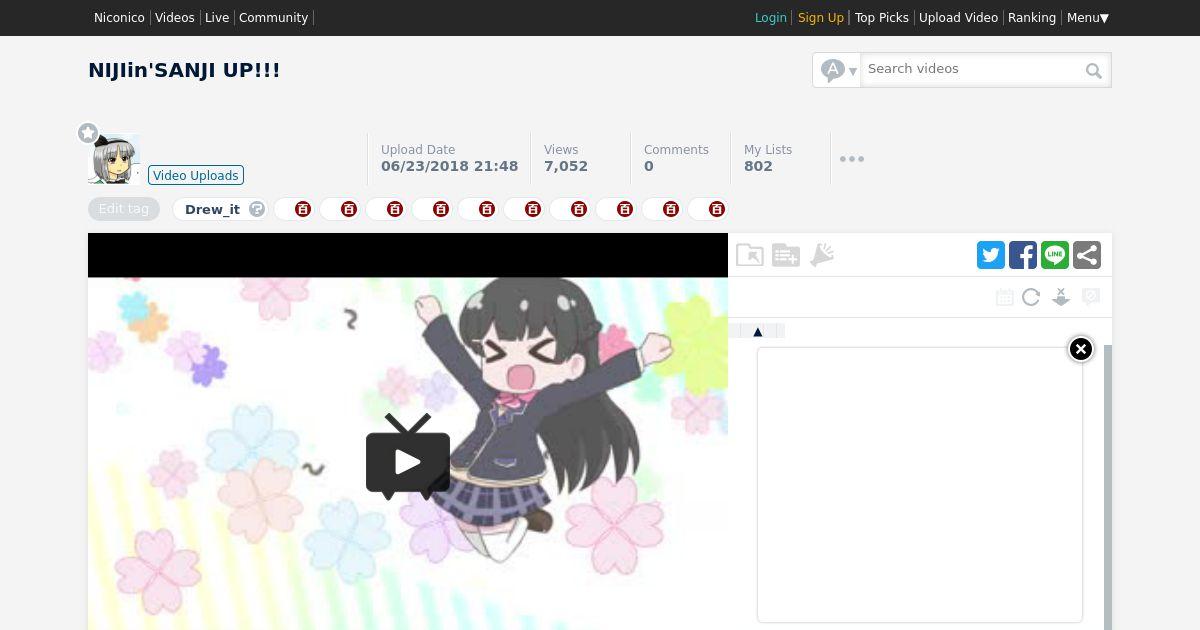Go to Niconico home link
The height and width of the screenshot is (630, 1200).
pos(119,18)
